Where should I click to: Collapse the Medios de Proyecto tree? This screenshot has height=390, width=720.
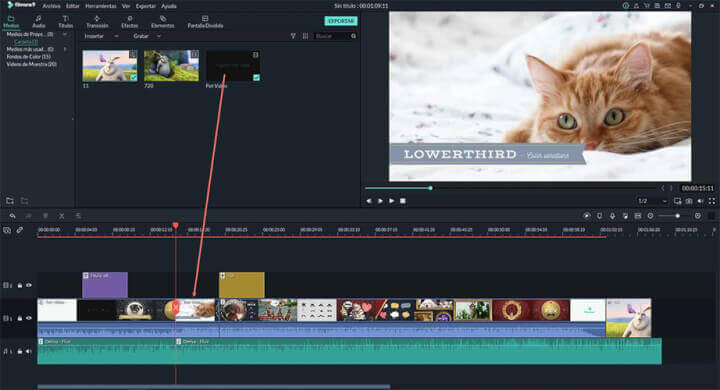point(65,34)
